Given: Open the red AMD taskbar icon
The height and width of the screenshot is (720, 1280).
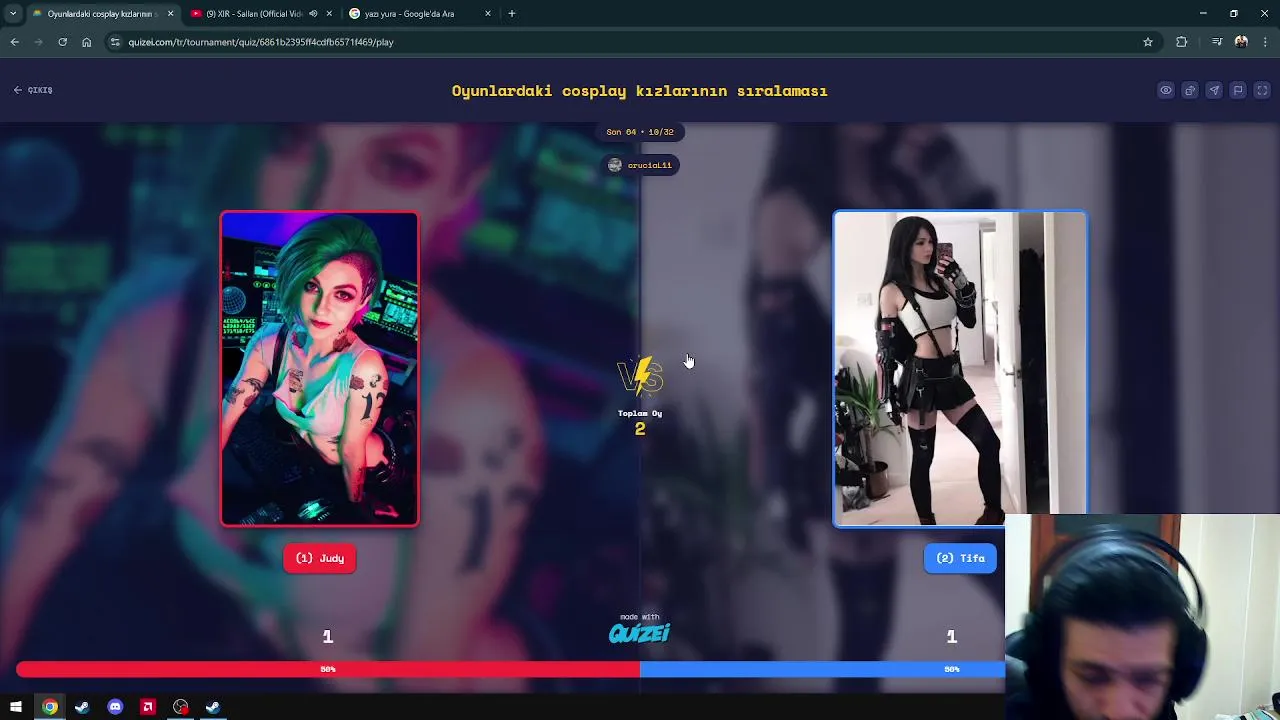Looking at the screenshot, I should coord(148,707).
